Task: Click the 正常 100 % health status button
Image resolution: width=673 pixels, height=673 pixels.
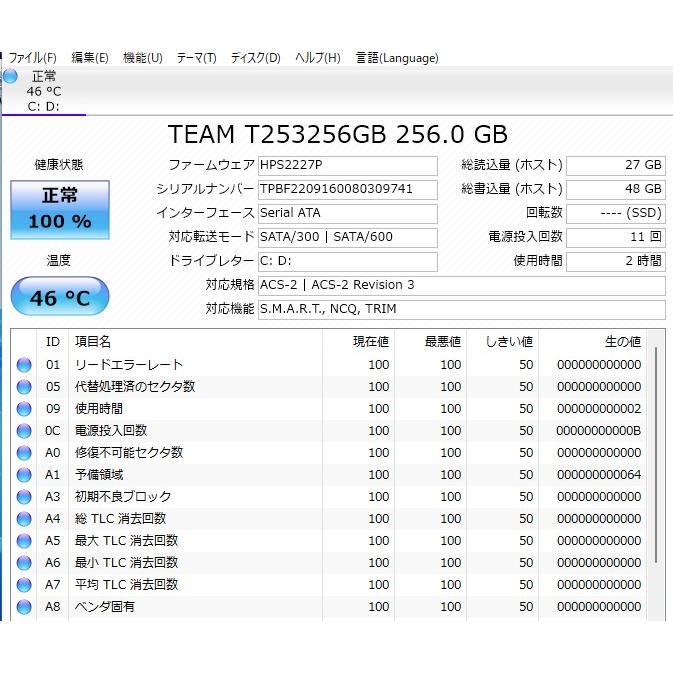Action: [x=60, y=209]
